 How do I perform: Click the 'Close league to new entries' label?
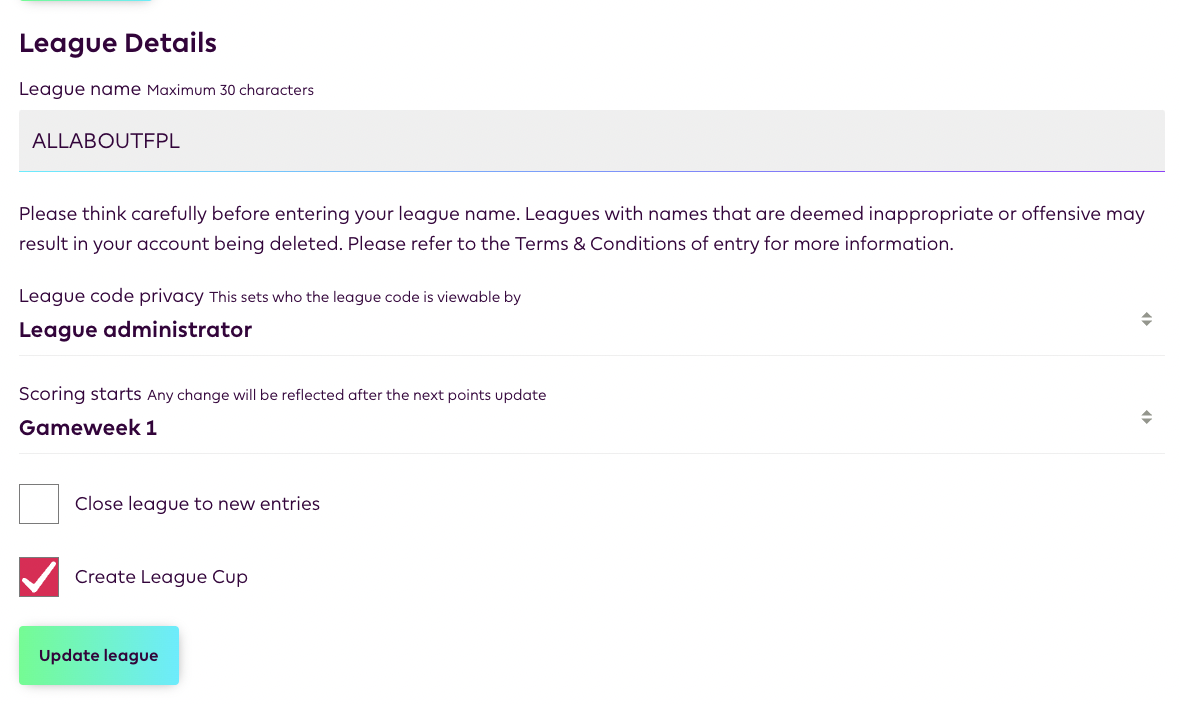click(x=197, y=504)
